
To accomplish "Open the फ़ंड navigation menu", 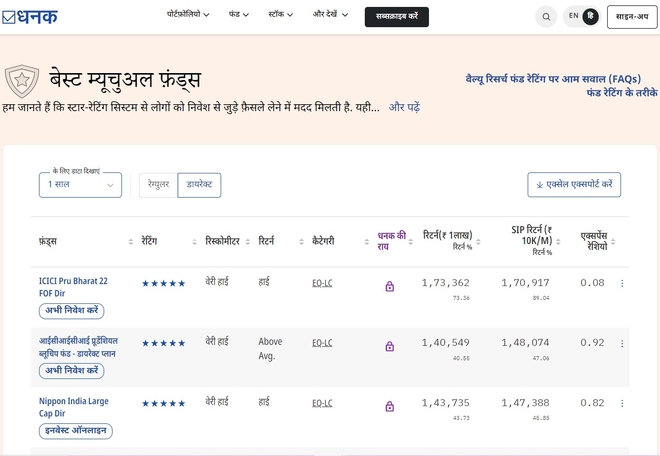I will pyautogui.click(x=239, y=16).
